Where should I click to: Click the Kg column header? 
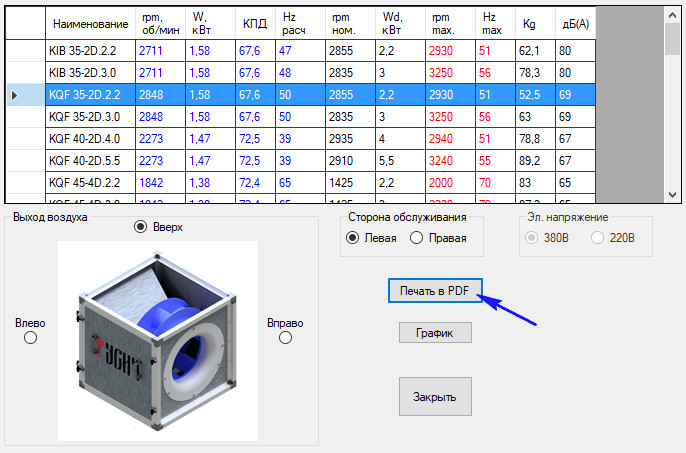(536, 24)
